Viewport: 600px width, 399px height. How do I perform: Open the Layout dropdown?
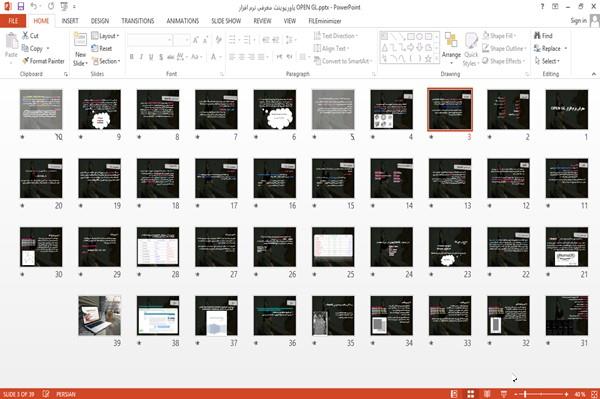coord(106,36)
